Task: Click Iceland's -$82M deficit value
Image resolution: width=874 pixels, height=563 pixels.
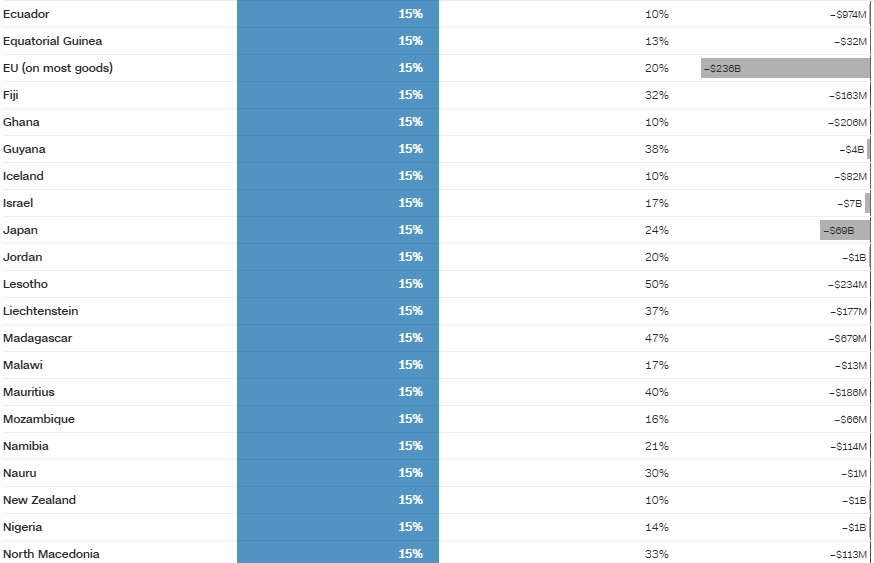Action: pyautogui.click(x=849, y=176)
